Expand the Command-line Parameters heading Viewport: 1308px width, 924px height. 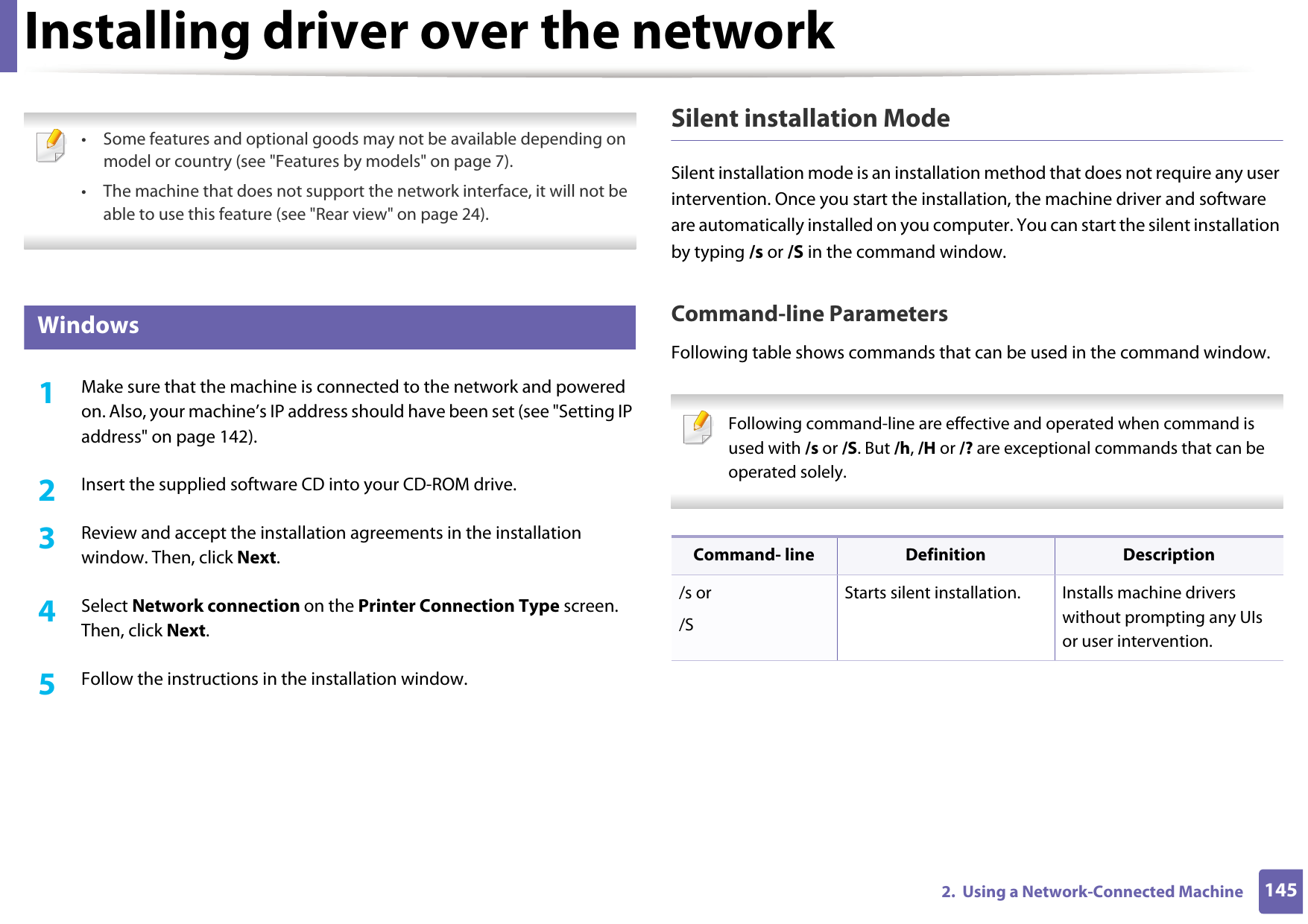point(809,314)
